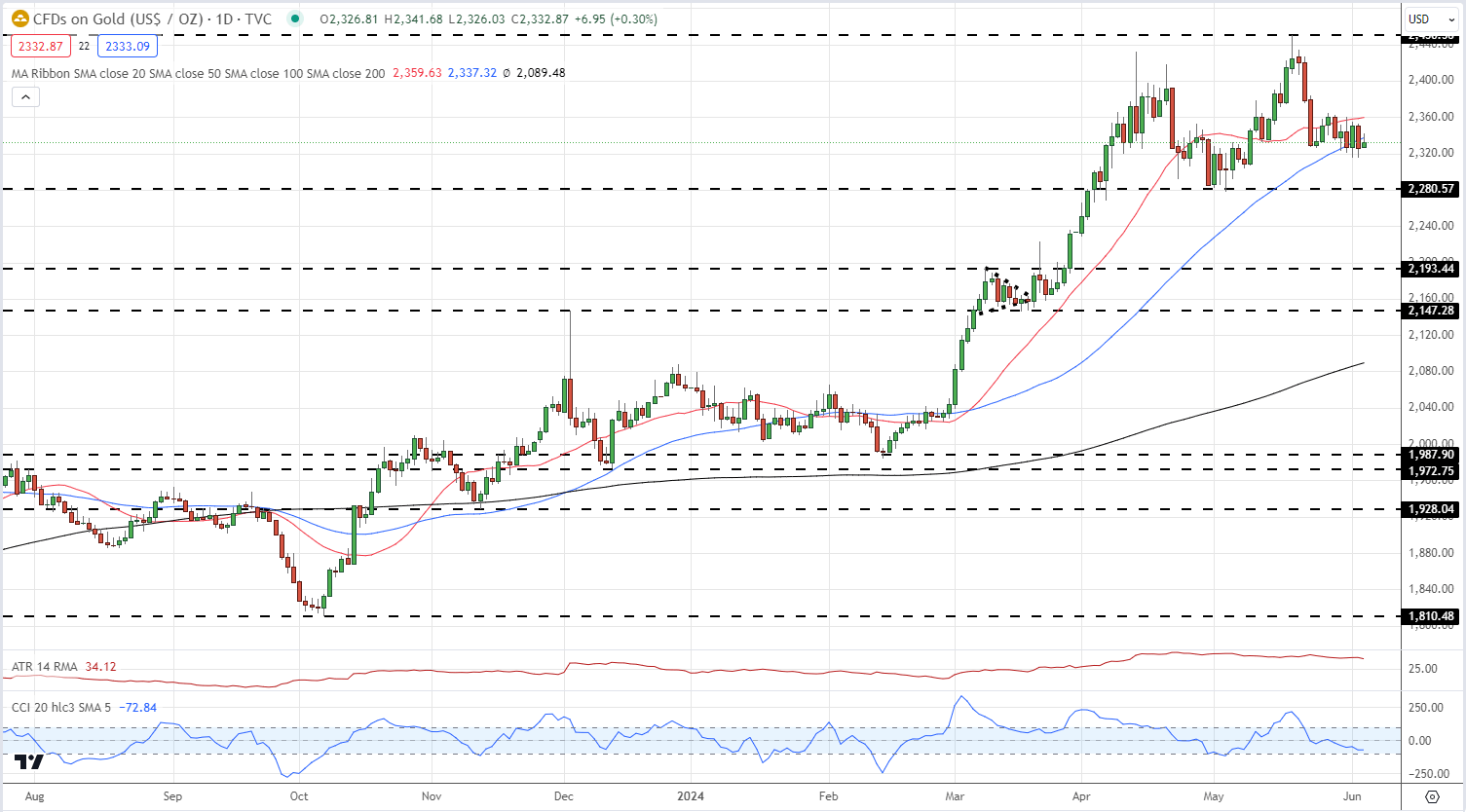Click the green market status dot
Image resolution: width=1466 pixels, height=812 pixels.
coord(295,19)
